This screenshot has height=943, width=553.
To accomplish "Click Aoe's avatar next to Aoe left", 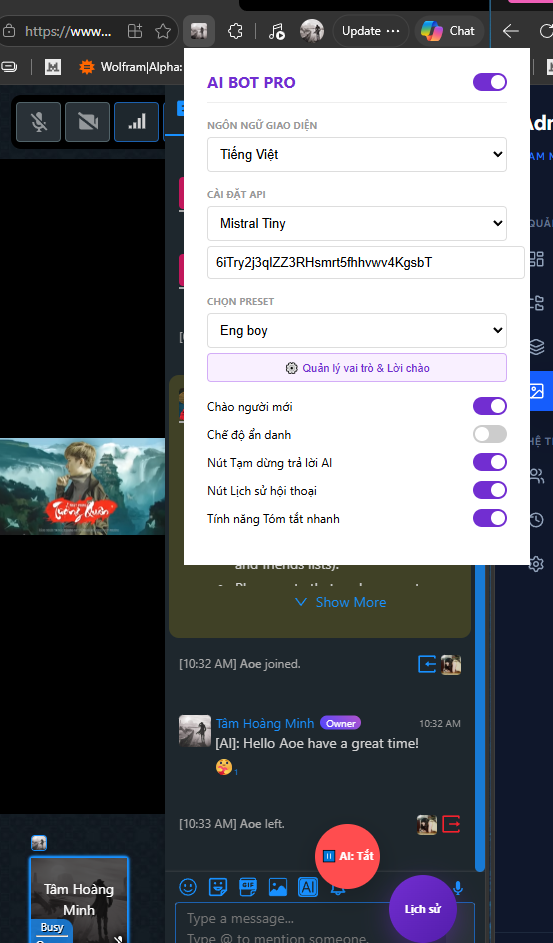I will tap(427, 824).
